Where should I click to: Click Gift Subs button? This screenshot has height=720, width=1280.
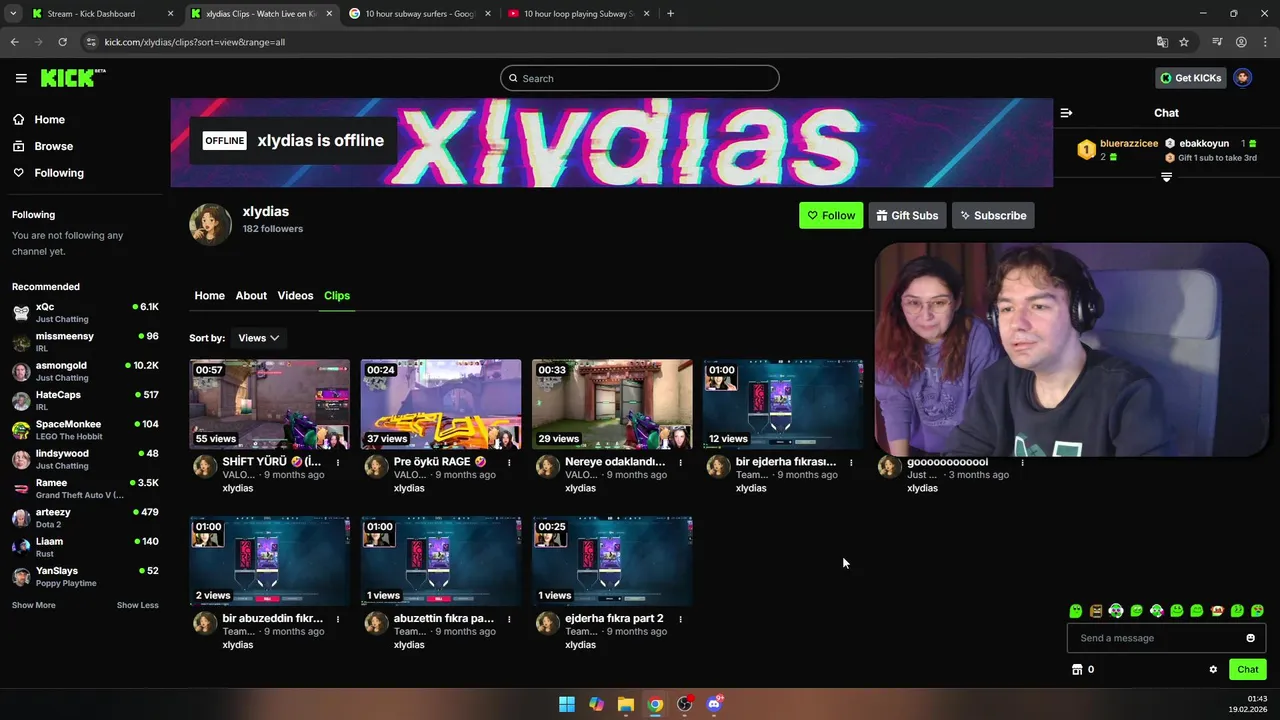(907, 215)
